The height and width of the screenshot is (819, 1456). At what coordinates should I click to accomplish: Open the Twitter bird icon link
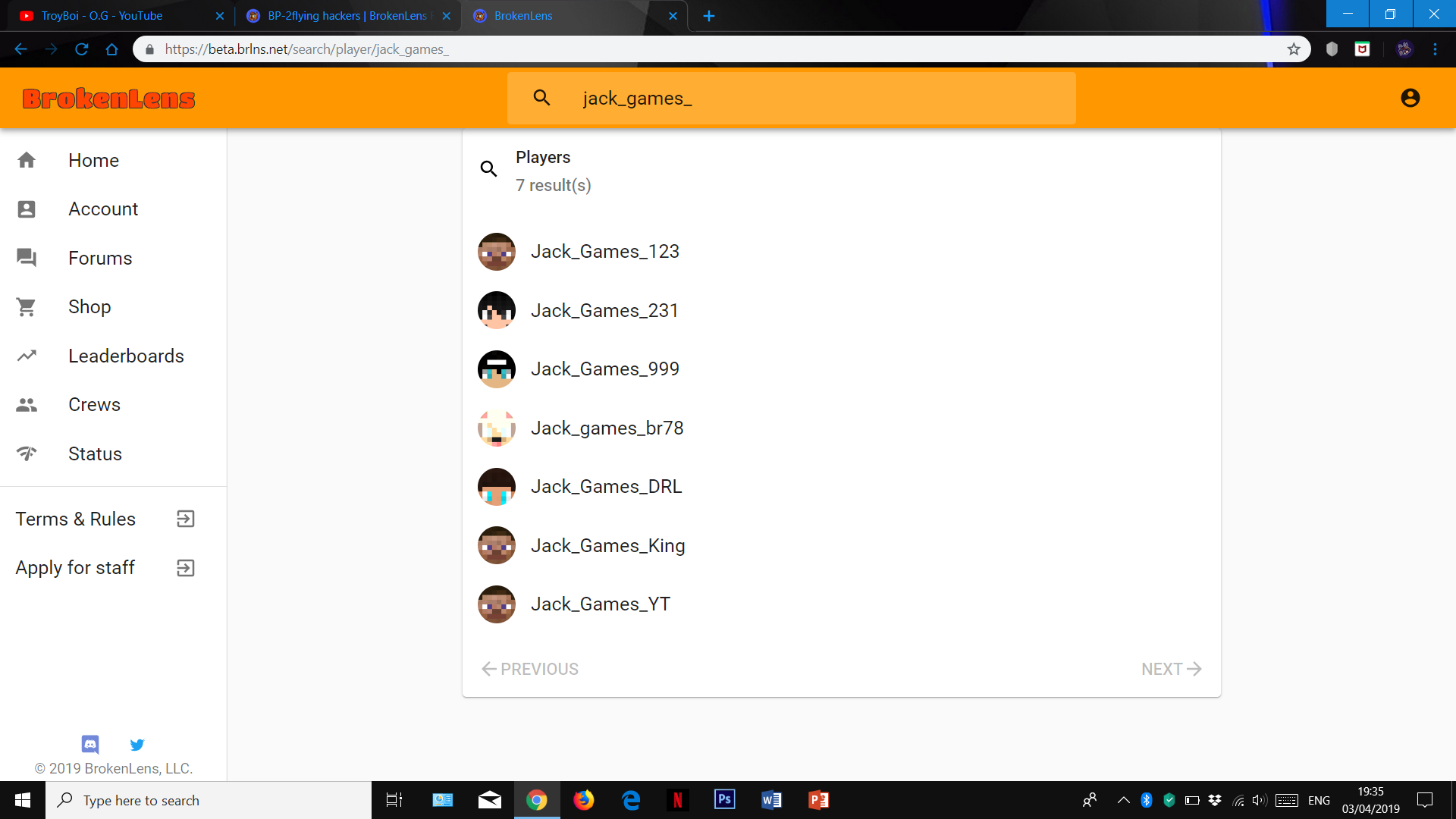(x=137, y=744)
